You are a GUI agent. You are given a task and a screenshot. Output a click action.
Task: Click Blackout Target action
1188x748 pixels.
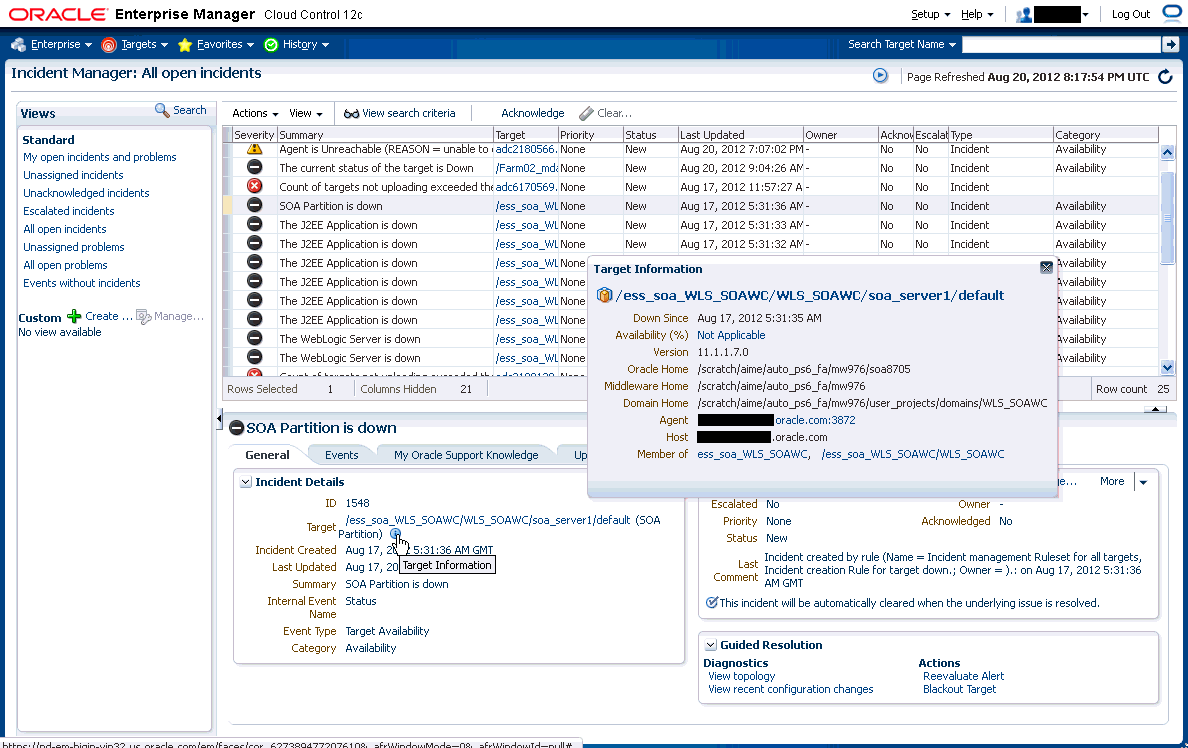pos(959,689)
